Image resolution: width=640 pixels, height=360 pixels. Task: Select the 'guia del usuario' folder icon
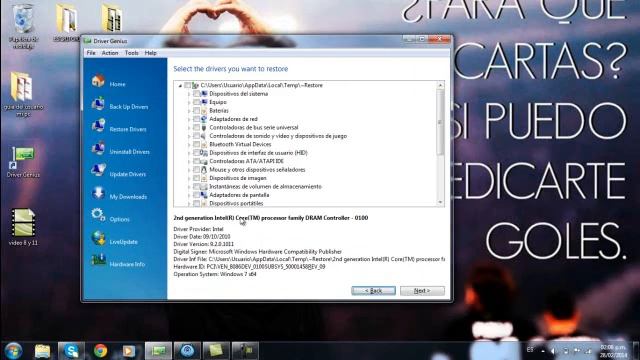(x=23, y=94)
